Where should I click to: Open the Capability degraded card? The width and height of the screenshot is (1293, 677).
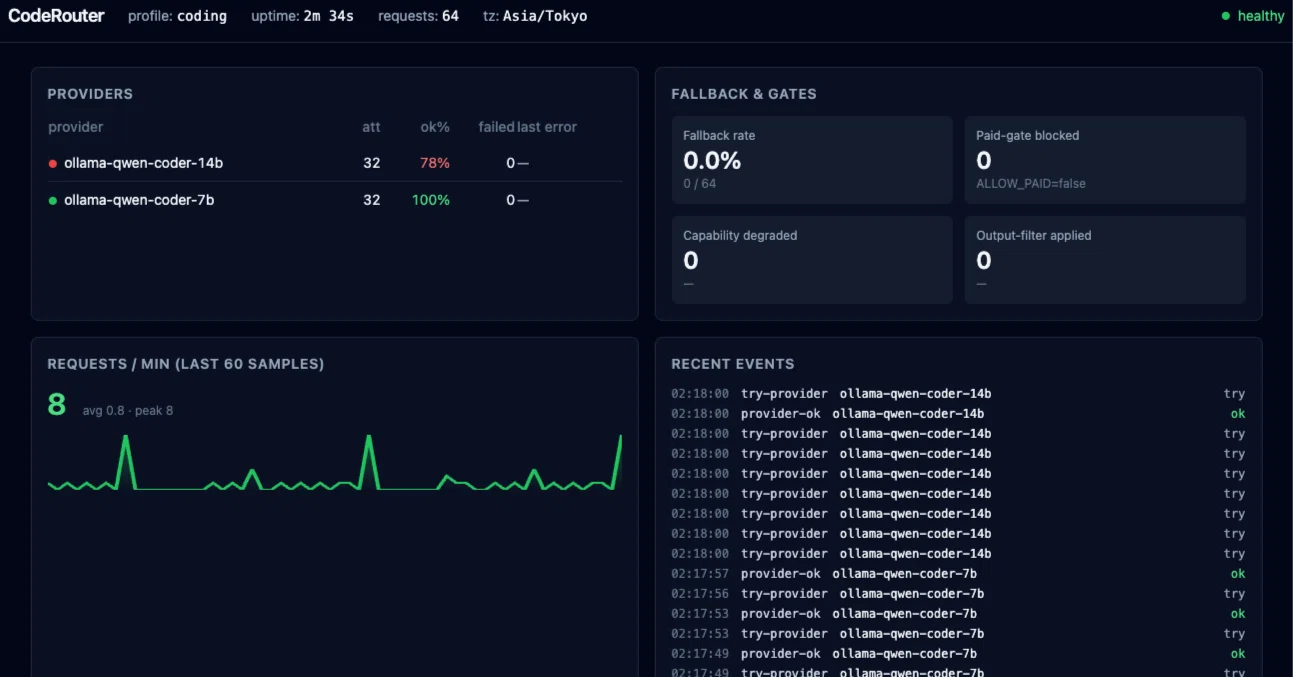point(812,260)
